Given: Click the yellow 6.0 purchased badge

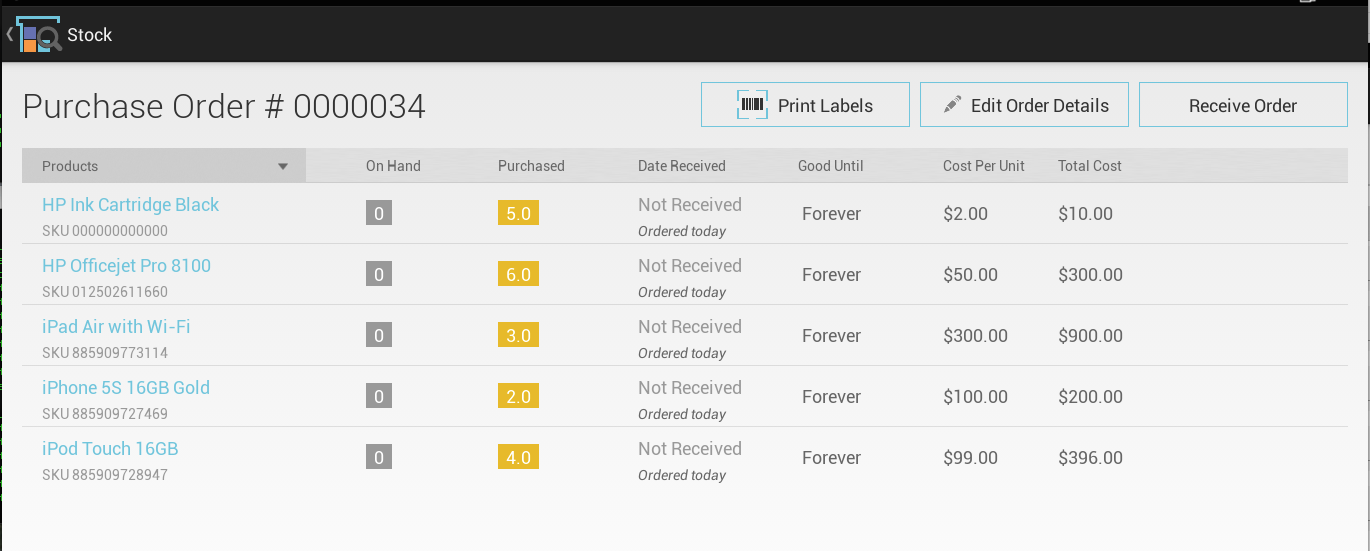Looking at the screenshot, I should coord(518,274).
